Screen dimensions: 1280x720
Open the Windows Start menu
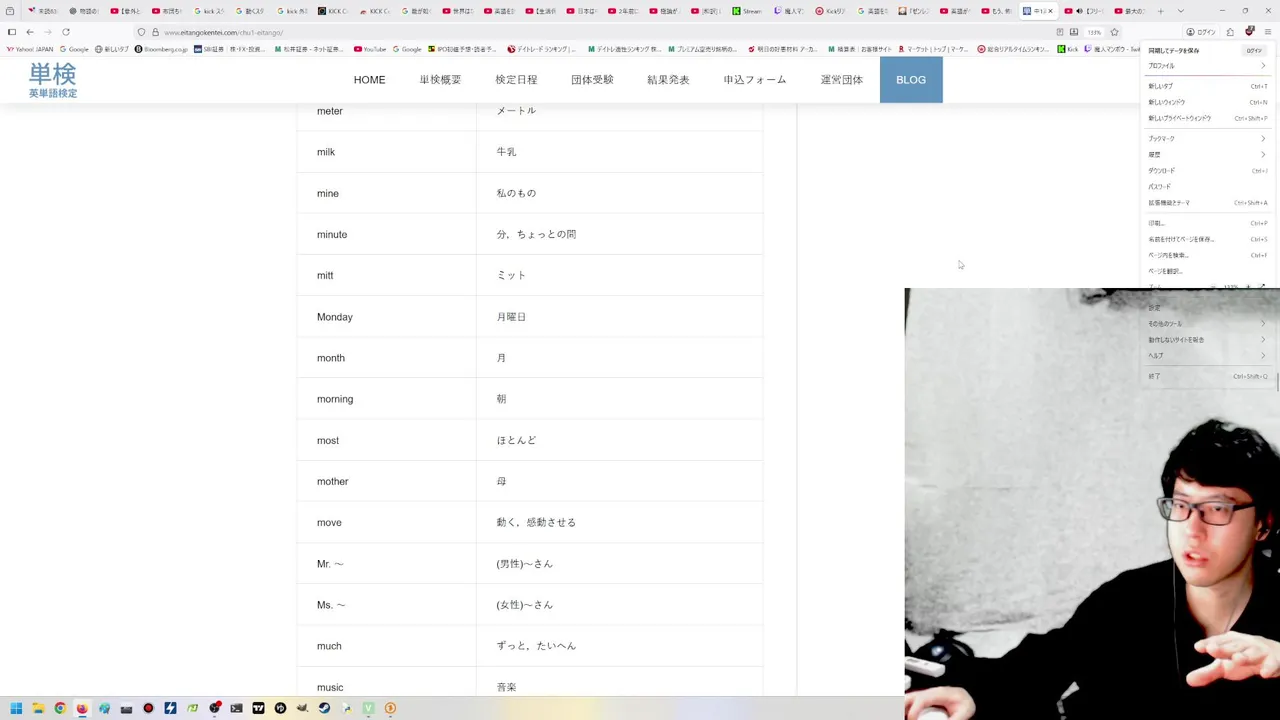pyautogui.click(x=16, y=708)
